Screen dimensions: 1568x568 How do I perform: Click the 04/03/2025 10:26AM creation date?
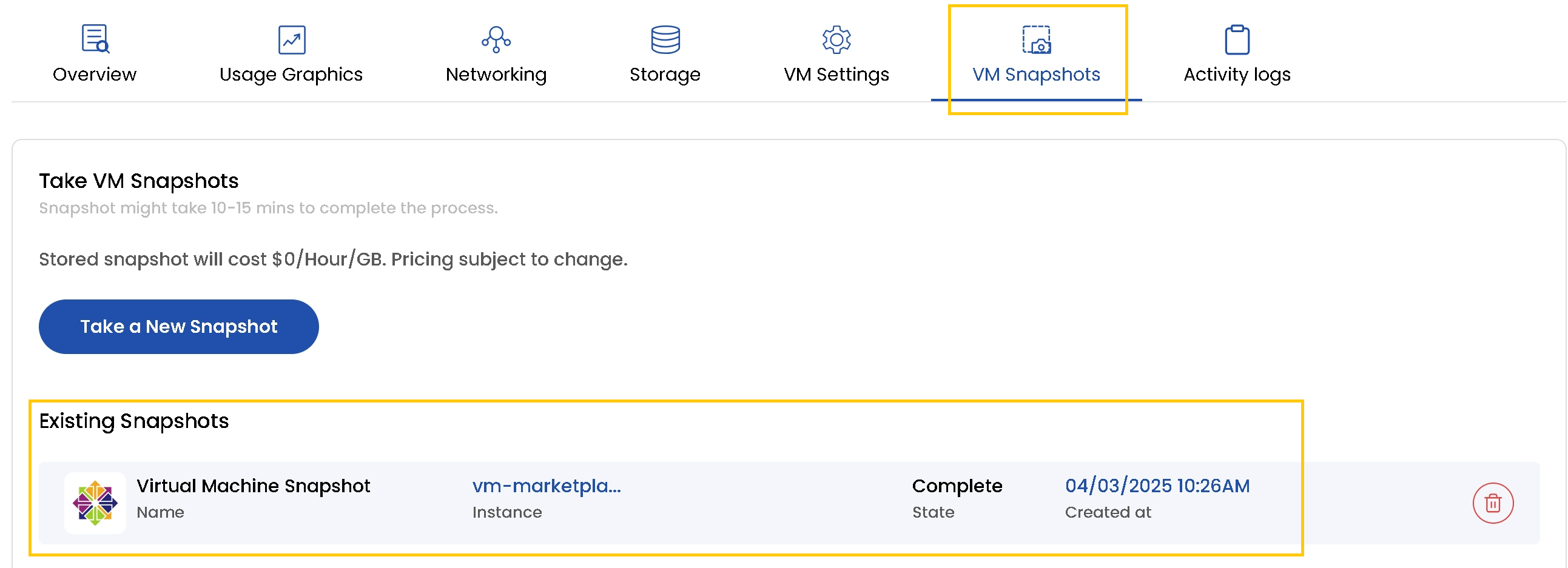(1157, 486)
